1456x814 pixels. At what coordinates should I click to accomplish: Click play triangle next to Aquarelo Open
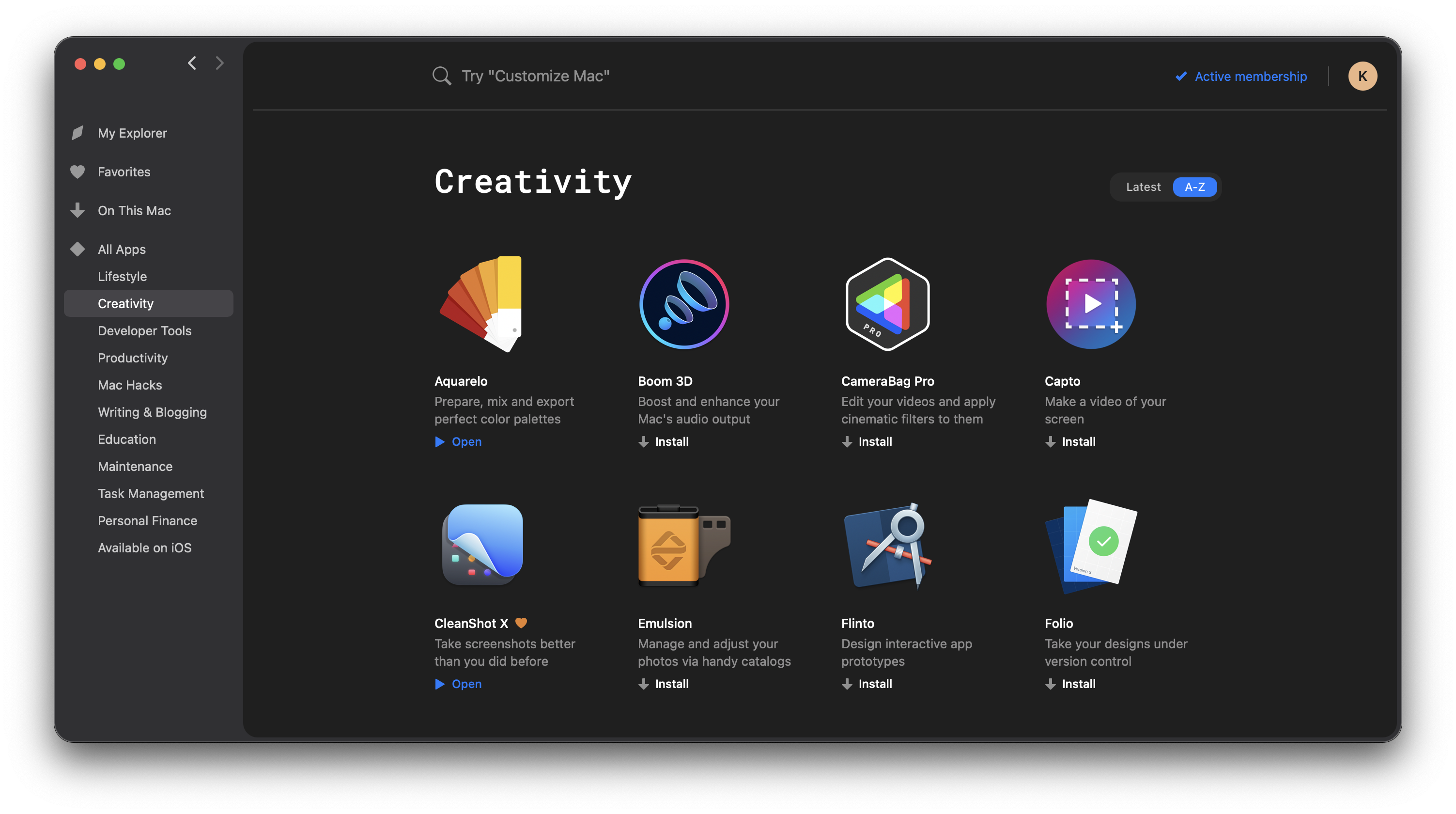(x=440, y=441)
